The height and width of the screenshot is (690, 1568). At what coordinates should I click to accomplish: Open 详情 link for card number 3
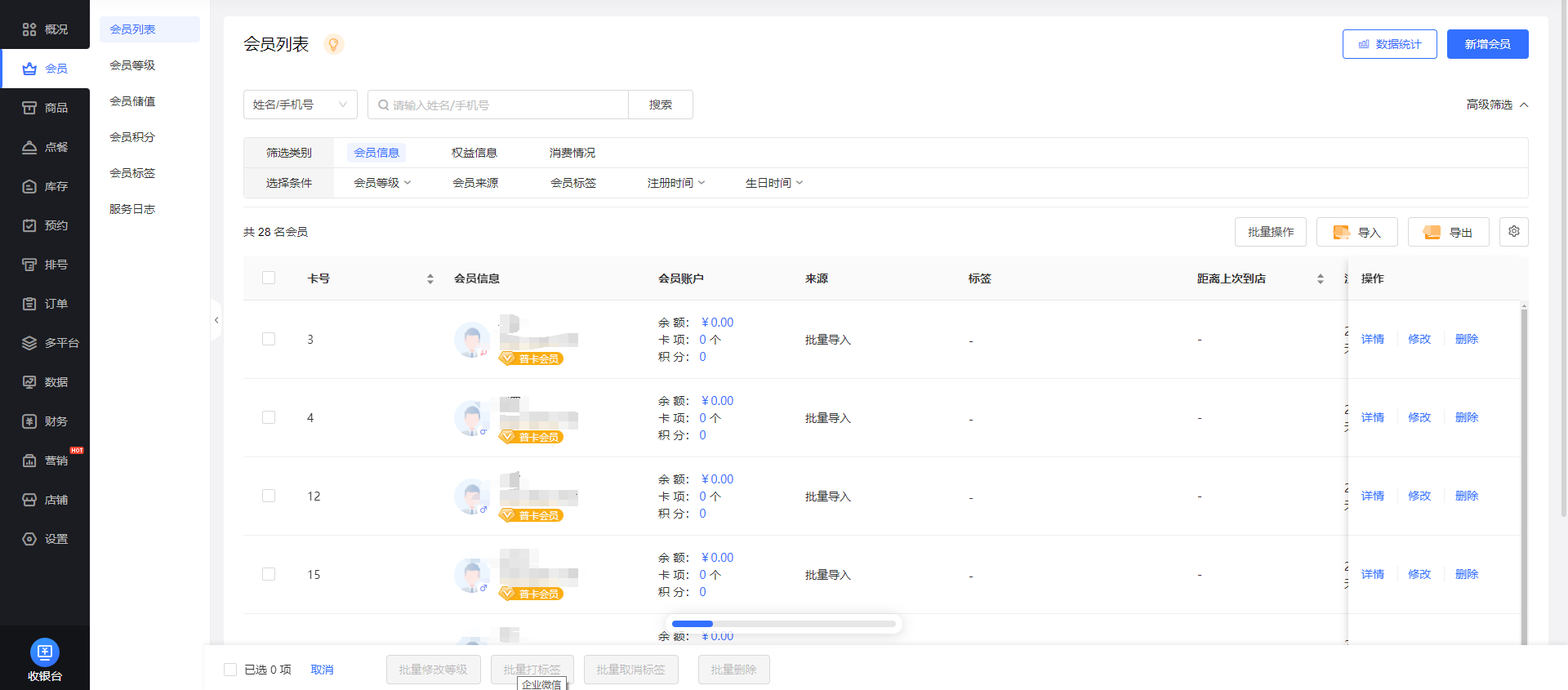1372,339
